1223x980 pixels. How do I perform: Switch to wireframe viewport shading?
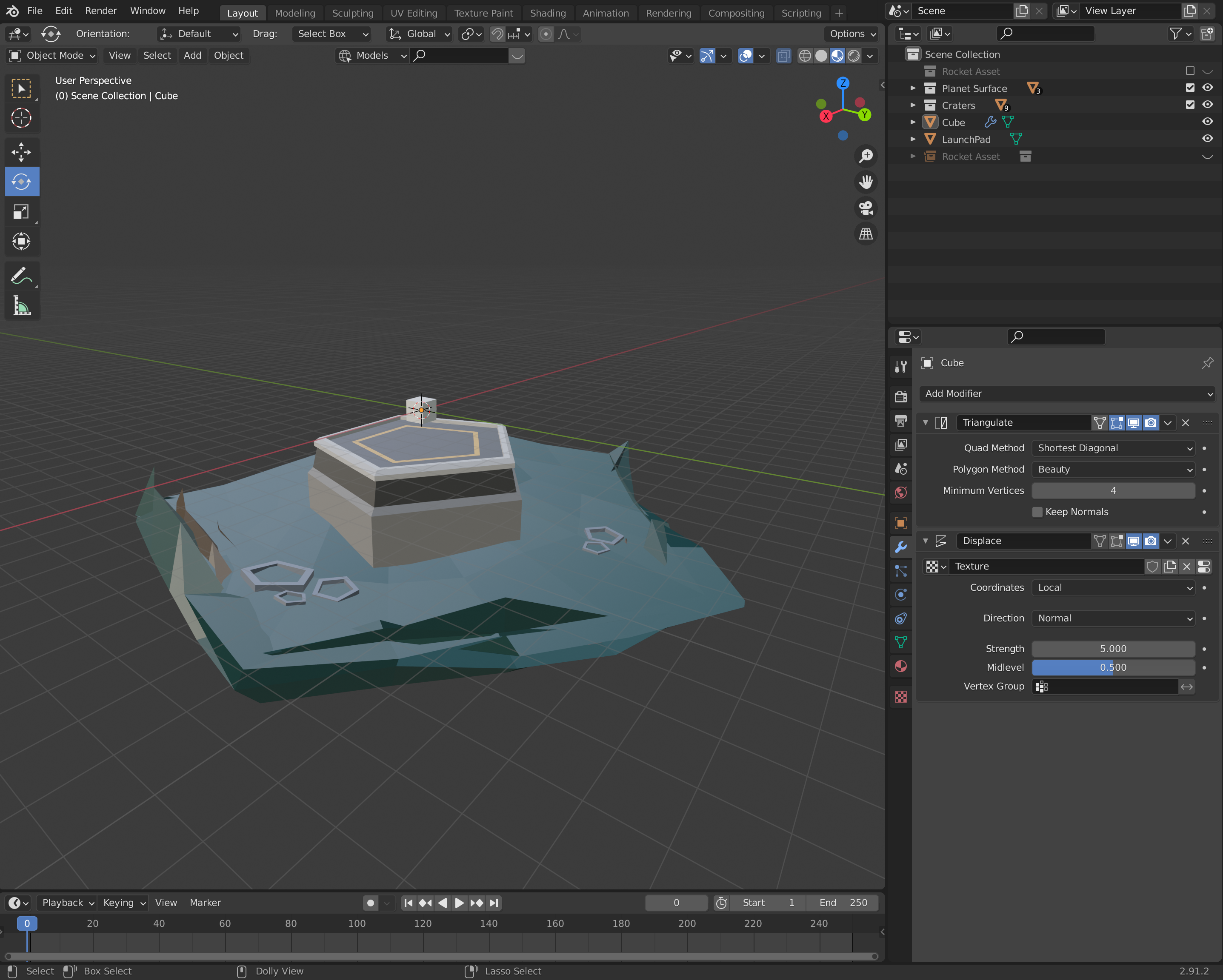pyautogui.click(x=804, y=56)
